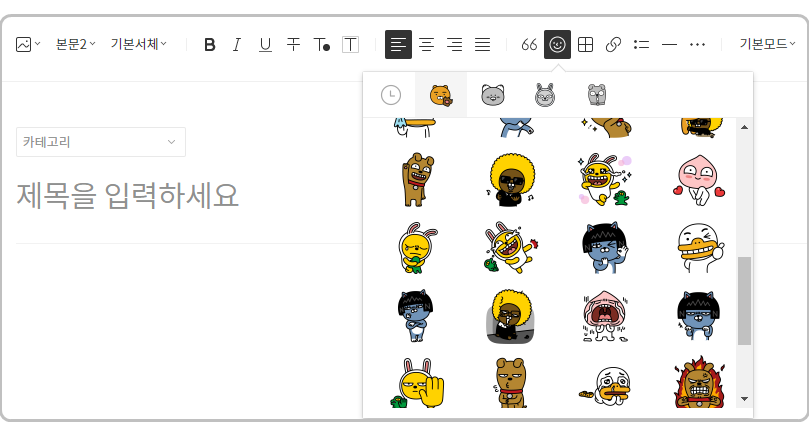Align text to the left

398,45
